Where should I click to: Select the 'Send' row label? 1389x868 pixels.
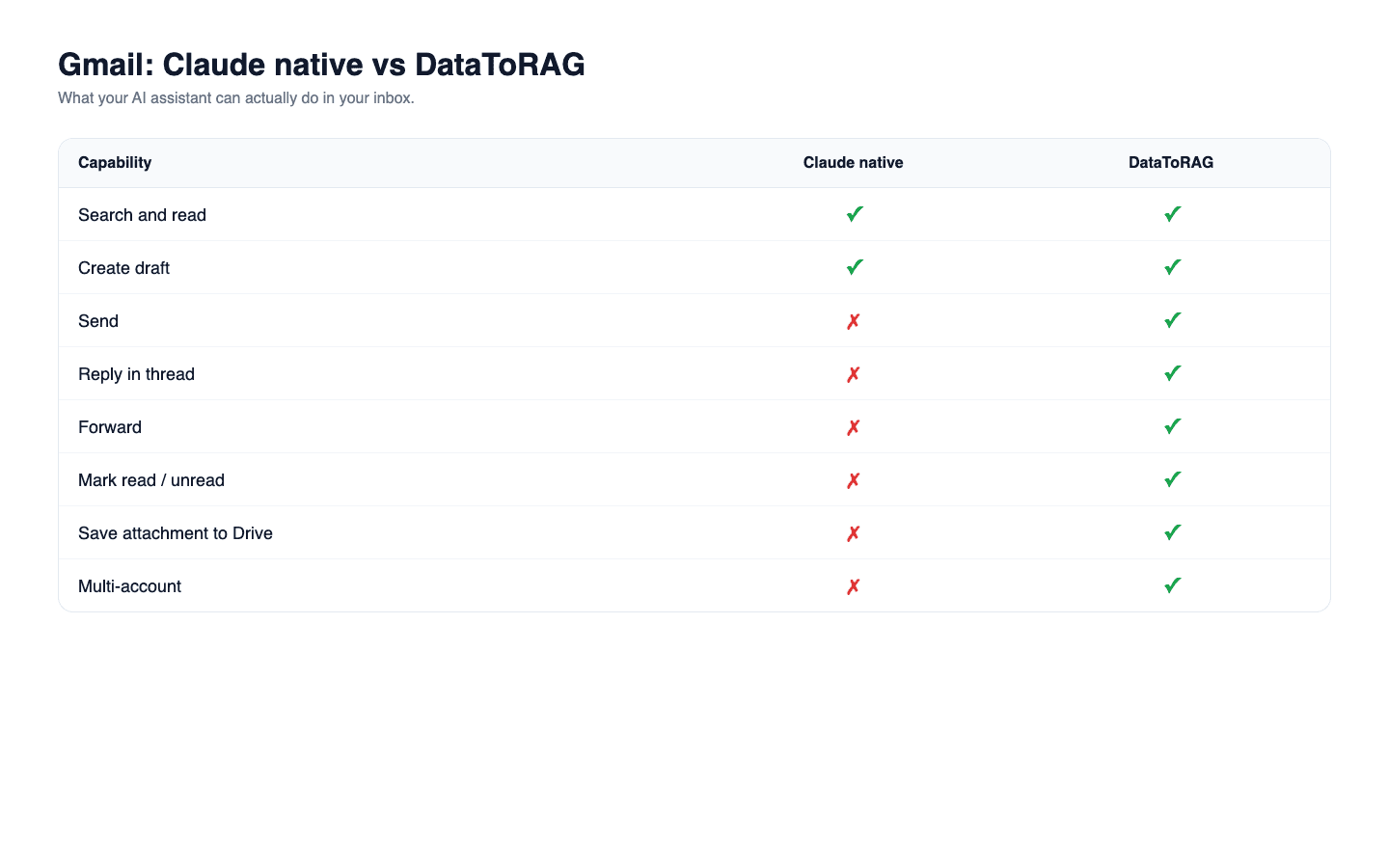tap(98, 321)
